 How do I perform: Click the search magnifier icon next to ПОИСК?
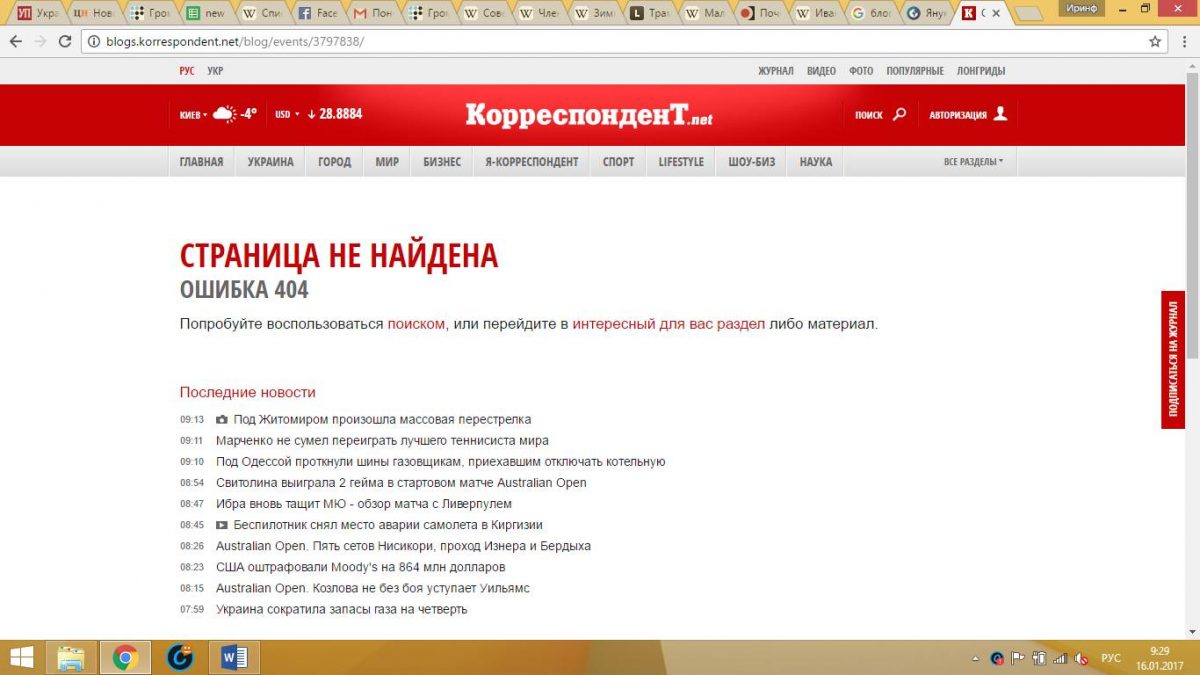point(899,114)
